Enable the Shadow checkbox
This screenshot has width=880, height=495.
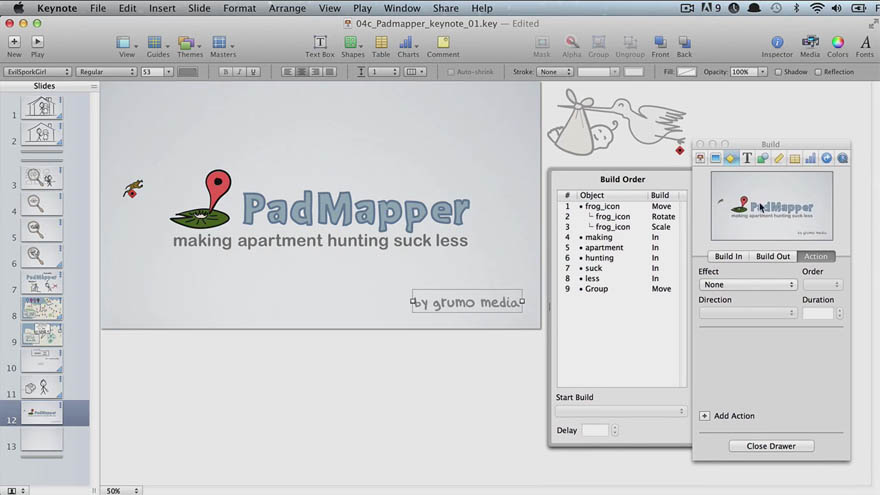778,72
